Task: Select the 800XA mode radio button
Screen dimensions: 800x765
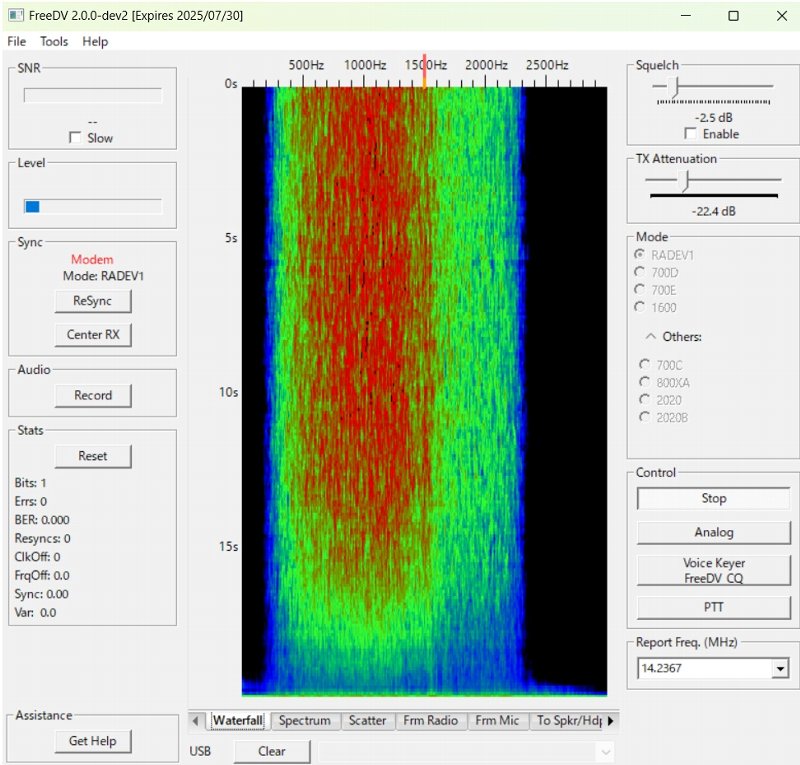Action: 645,382
